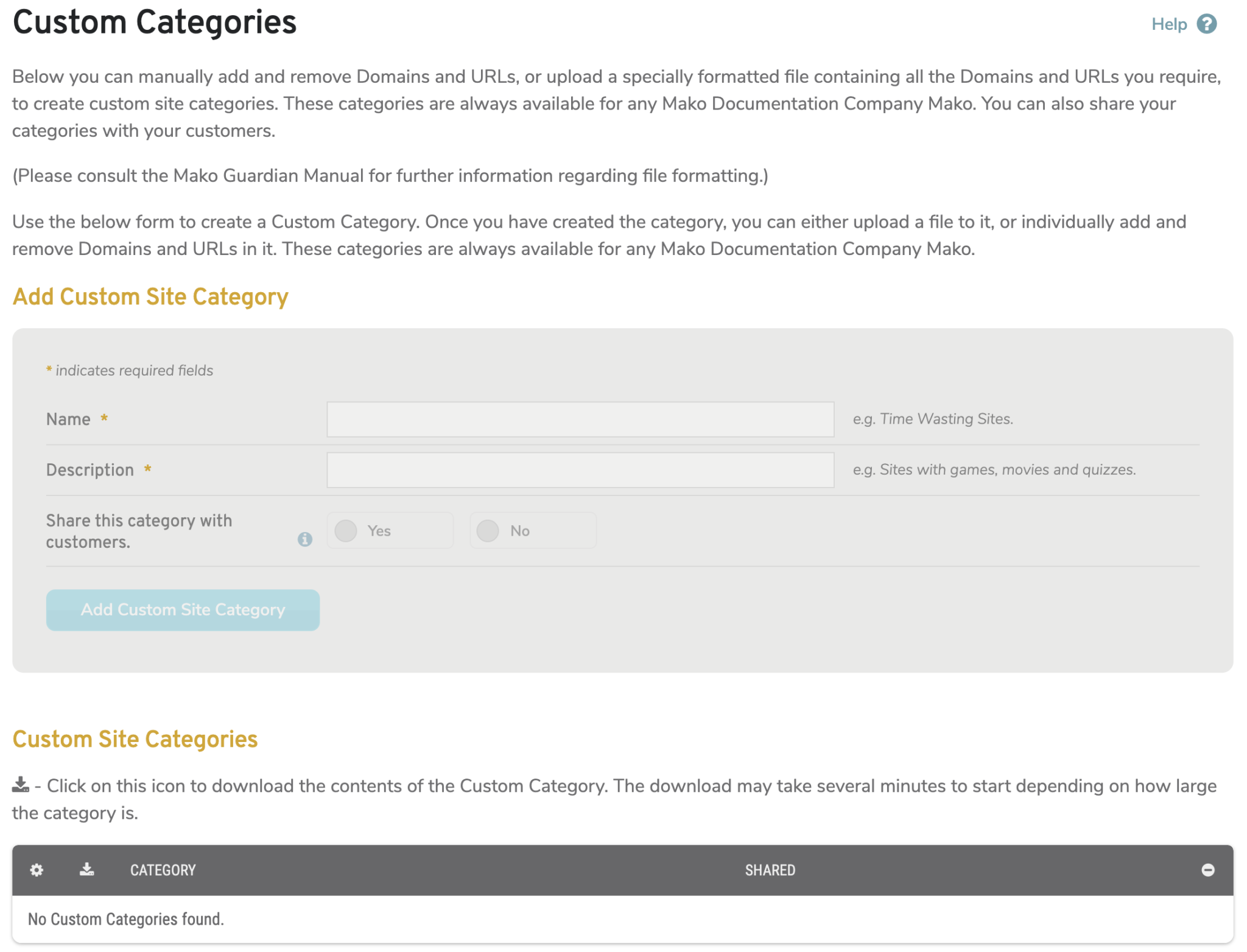Click the Custom Categories page title

pyautogui.click(x=155, y=22)
